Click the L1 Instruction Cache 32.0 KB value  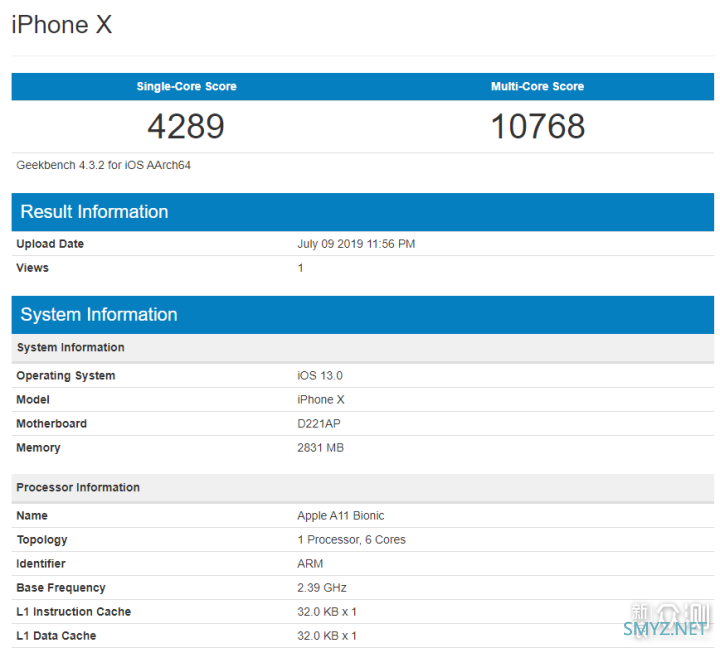[x=326, y=612]
